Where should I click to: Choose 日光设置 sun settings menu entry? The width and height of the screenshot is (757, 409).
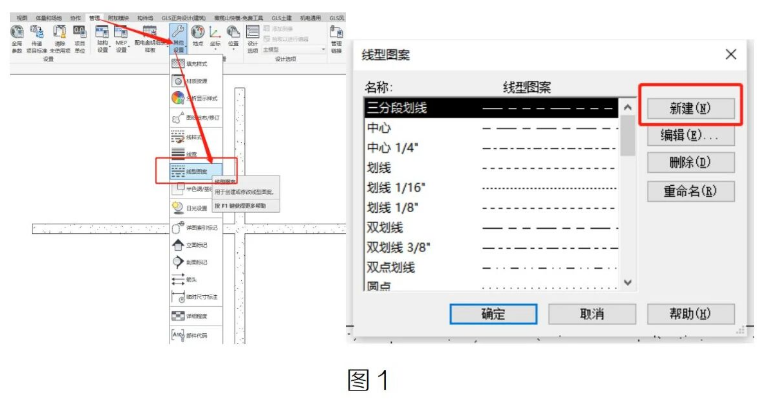(196, 208)
